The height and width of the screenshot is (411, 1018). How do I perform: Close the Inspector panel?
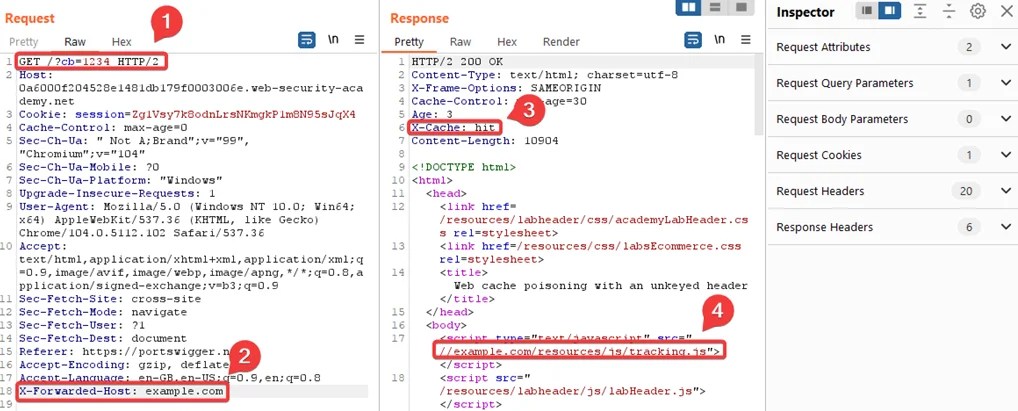click(x=1006, y=11)
